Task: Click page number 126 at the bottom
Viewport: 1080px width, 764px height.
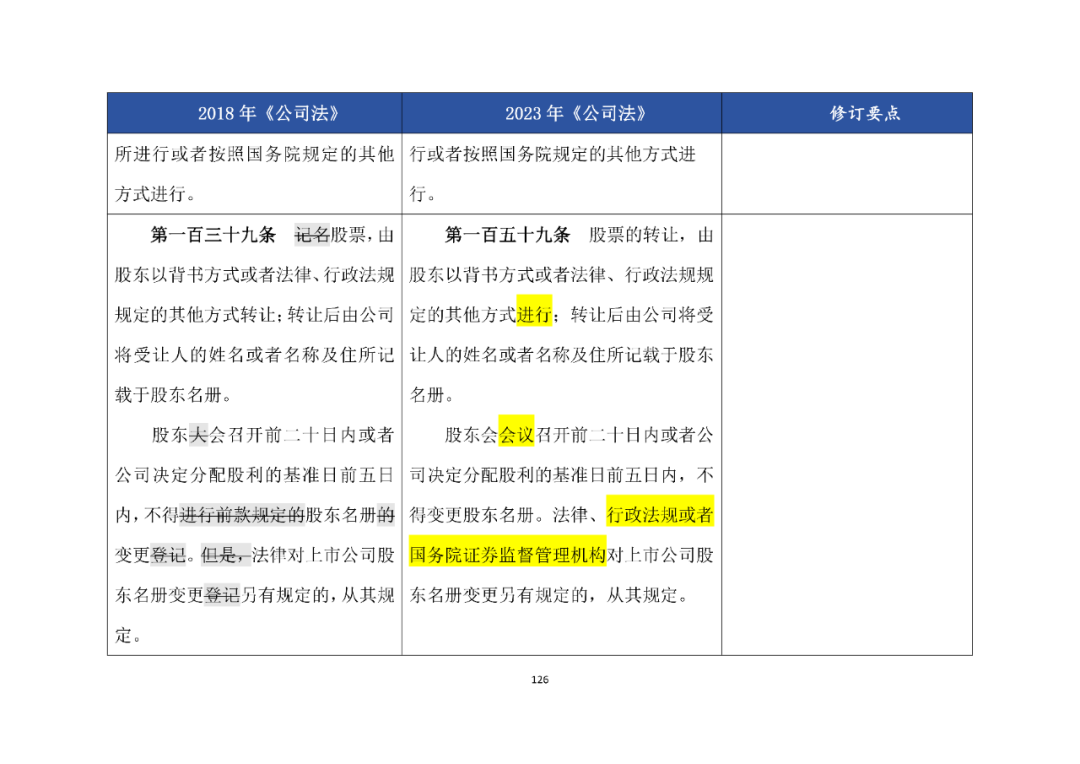Action: tap(540, 680)
